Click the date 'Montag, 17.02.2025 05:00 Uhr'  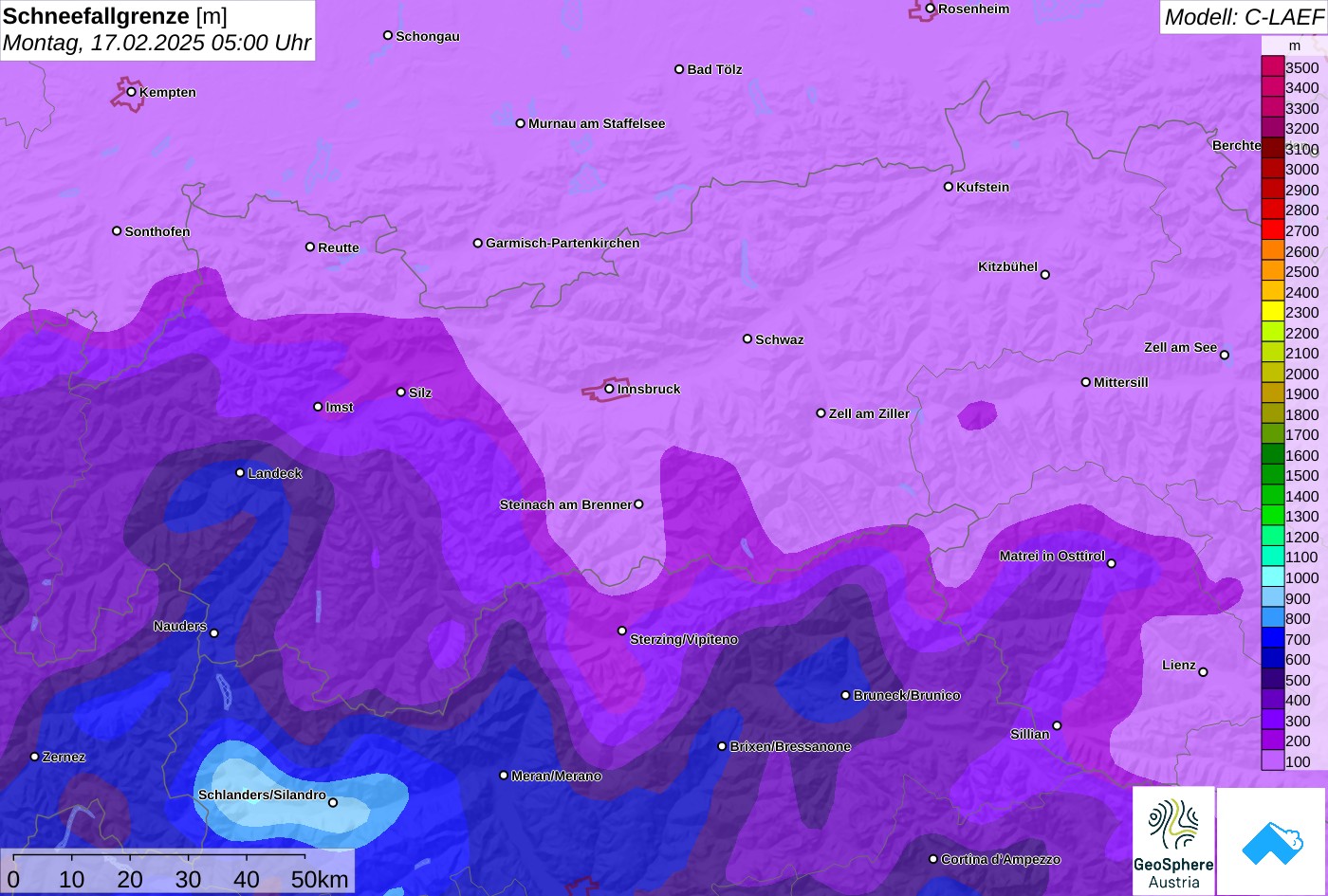(x=157, y=43)
